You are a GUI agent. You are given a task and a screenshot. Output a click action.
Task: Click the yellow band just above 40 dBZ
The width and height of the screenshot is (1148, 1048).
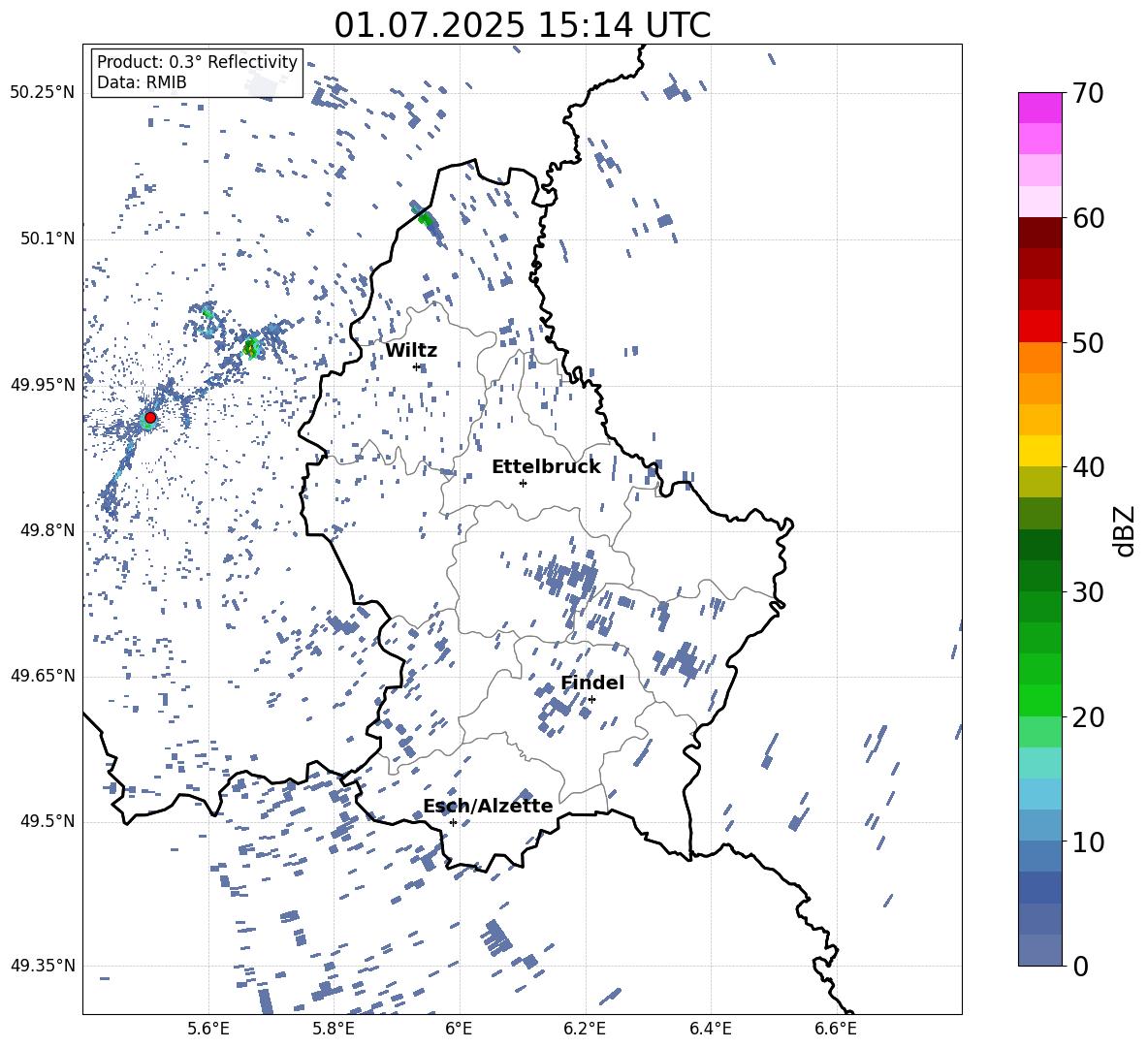coord(1039,451)
